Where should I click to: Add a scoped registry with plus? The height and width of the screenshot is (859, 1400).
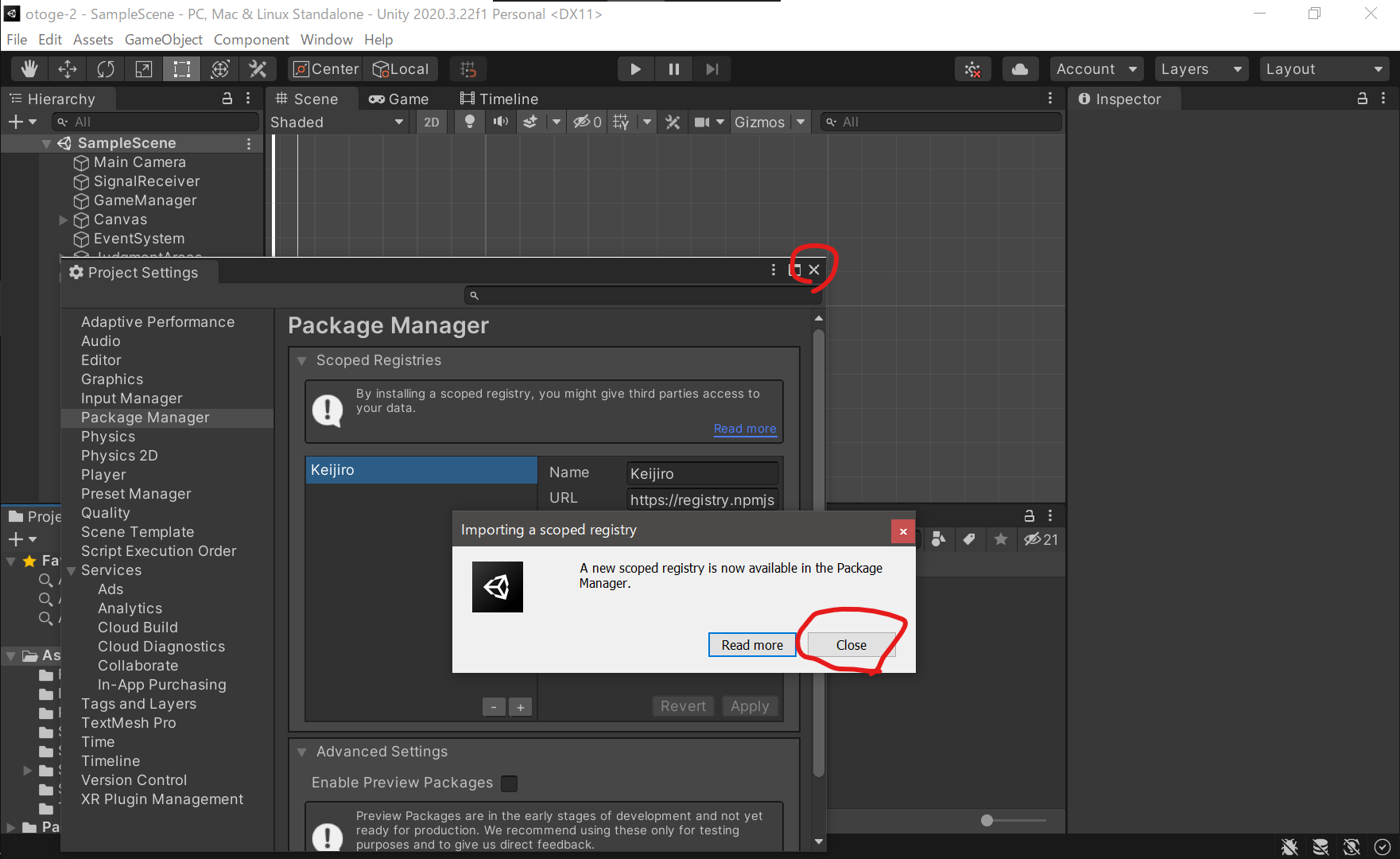tap(521, 707)
